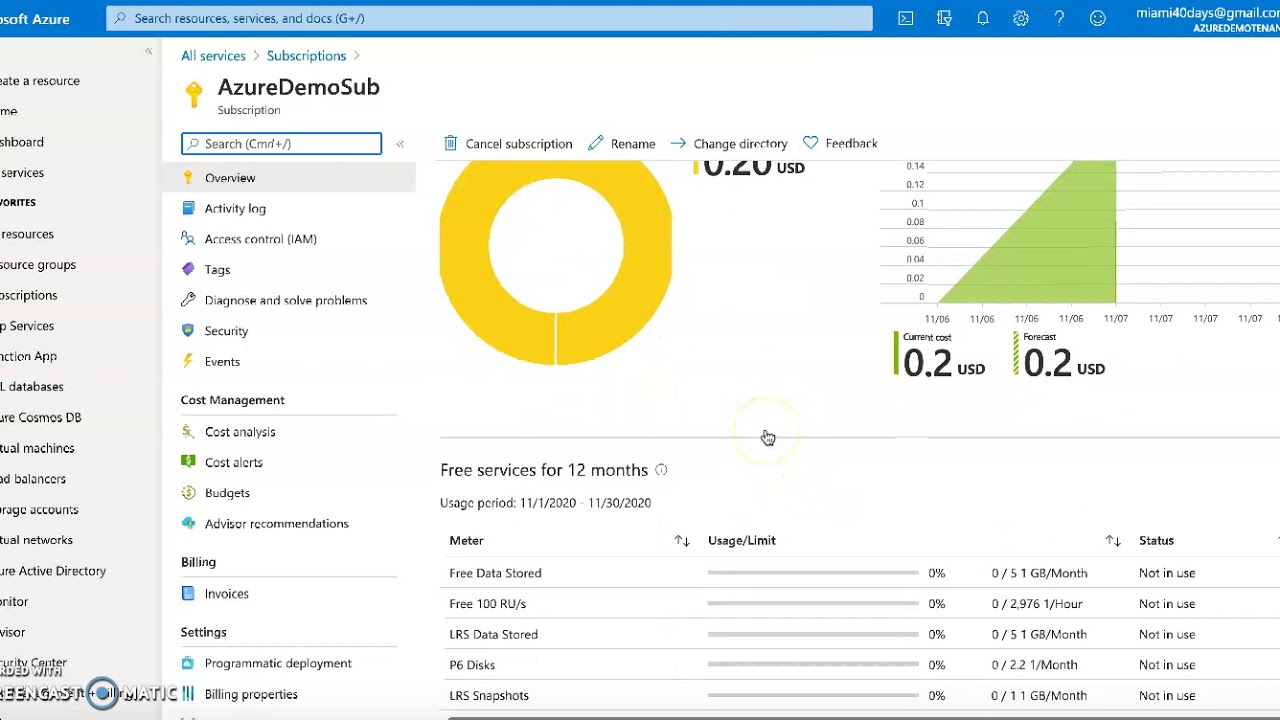The height and width of the screenshot is (720, 1280).
Task: Click the Cost alerts icon
Action: pos(188,462)
